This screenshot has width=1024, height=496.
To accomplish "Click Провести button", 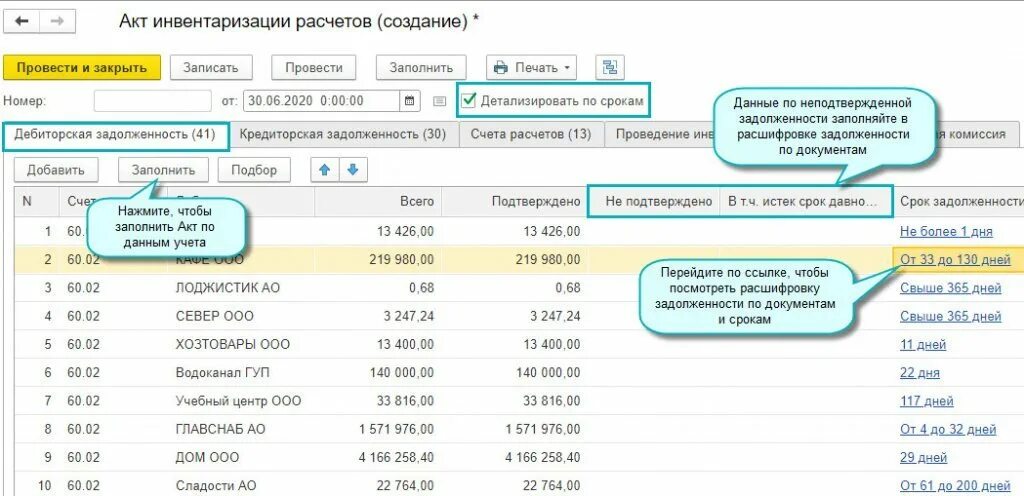I will point(313,67).
